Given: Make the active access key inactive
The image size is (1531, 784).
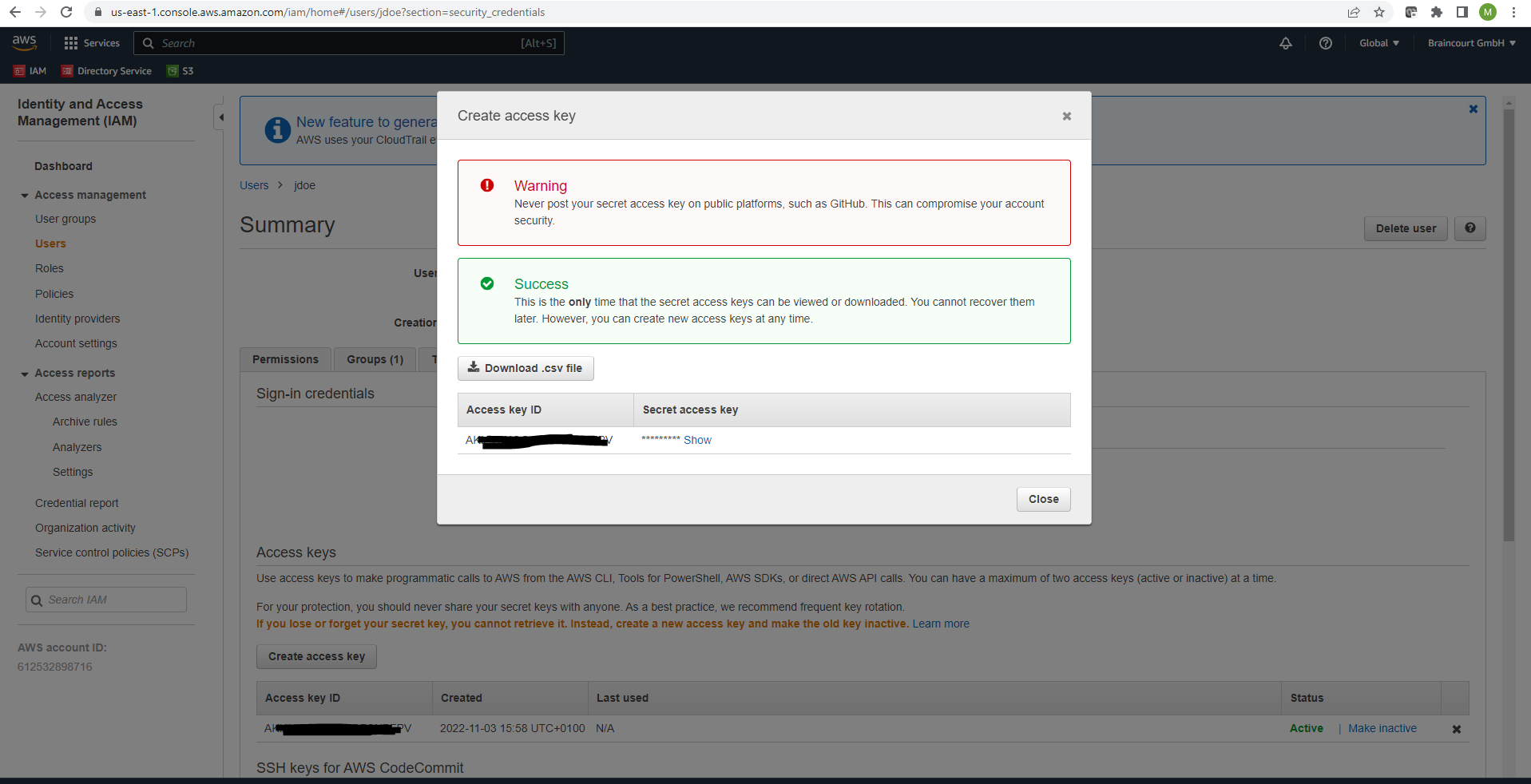Looking at the screenshot, I should pyautogui.click(x=1381, y=728).
